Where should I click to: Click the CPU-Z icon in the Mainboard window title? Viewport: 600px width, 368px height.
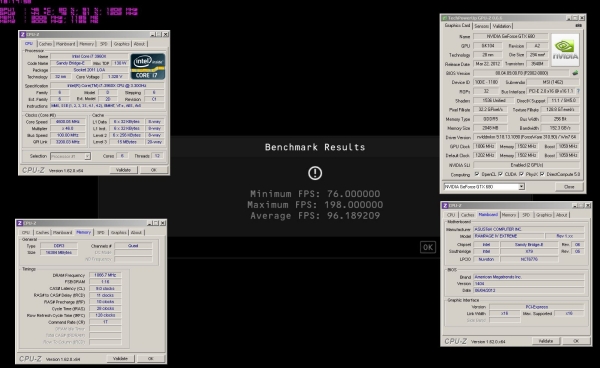[x=445, y=205]
